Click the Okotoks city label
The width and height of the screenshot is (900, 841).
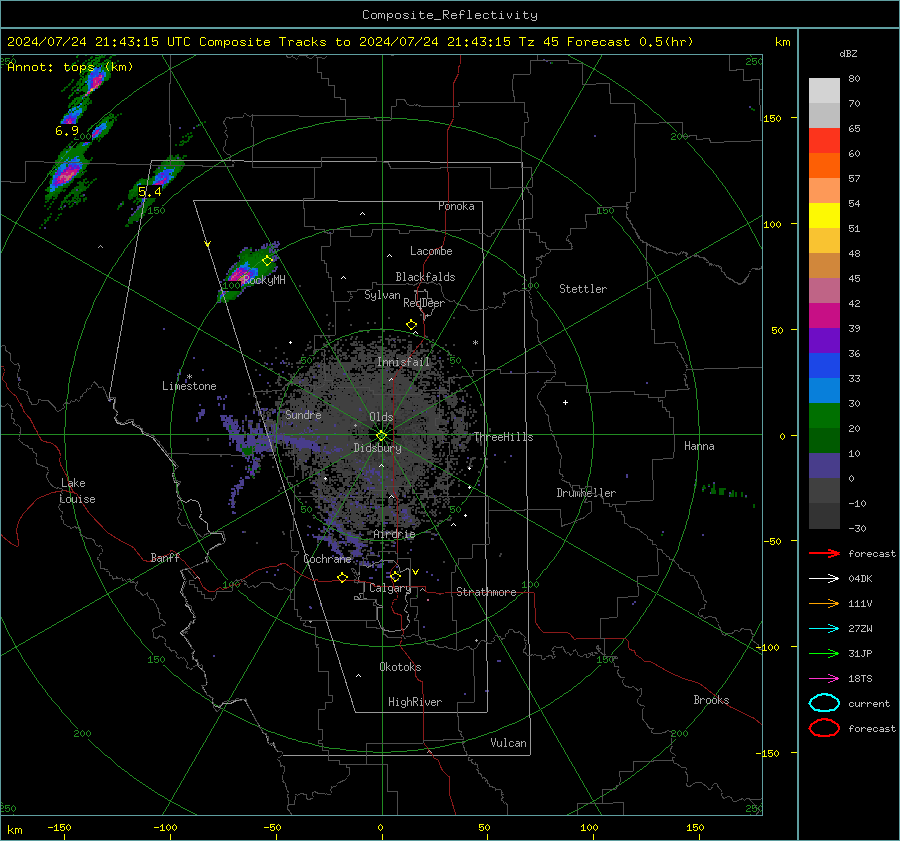pyautogui.click(x=400, y=667)
